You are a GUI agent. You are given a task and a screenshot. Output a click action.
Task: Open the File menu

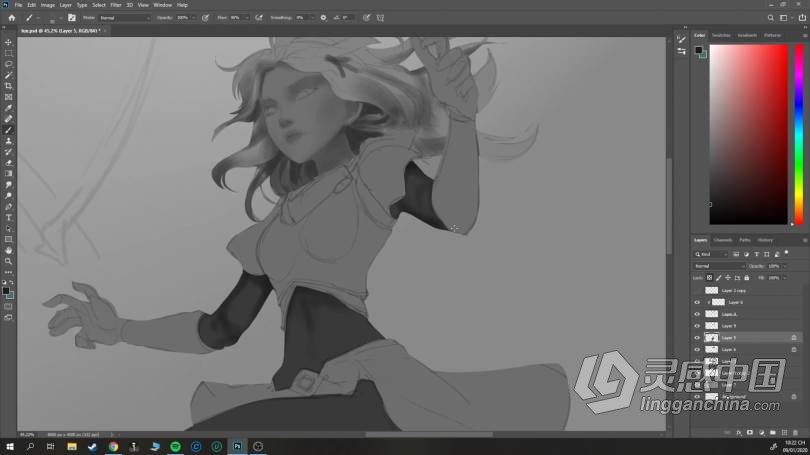click(19, 5)
